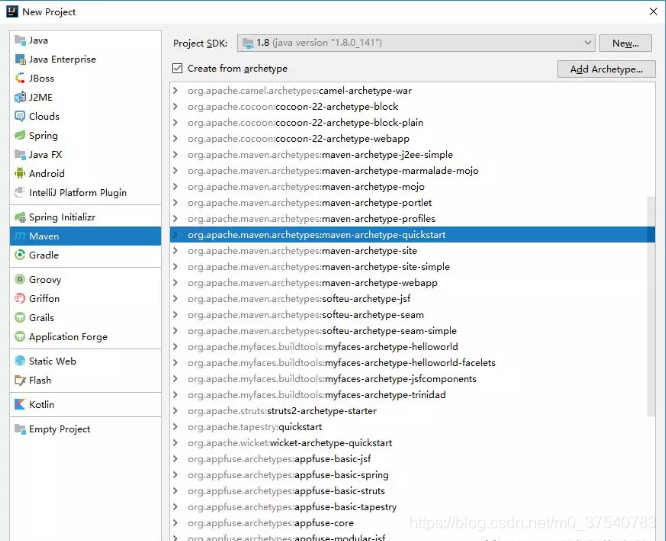
Task: Select maven-archetype-marmalade-mojo row
Action: pyautogui.click(x=412, y=171)
